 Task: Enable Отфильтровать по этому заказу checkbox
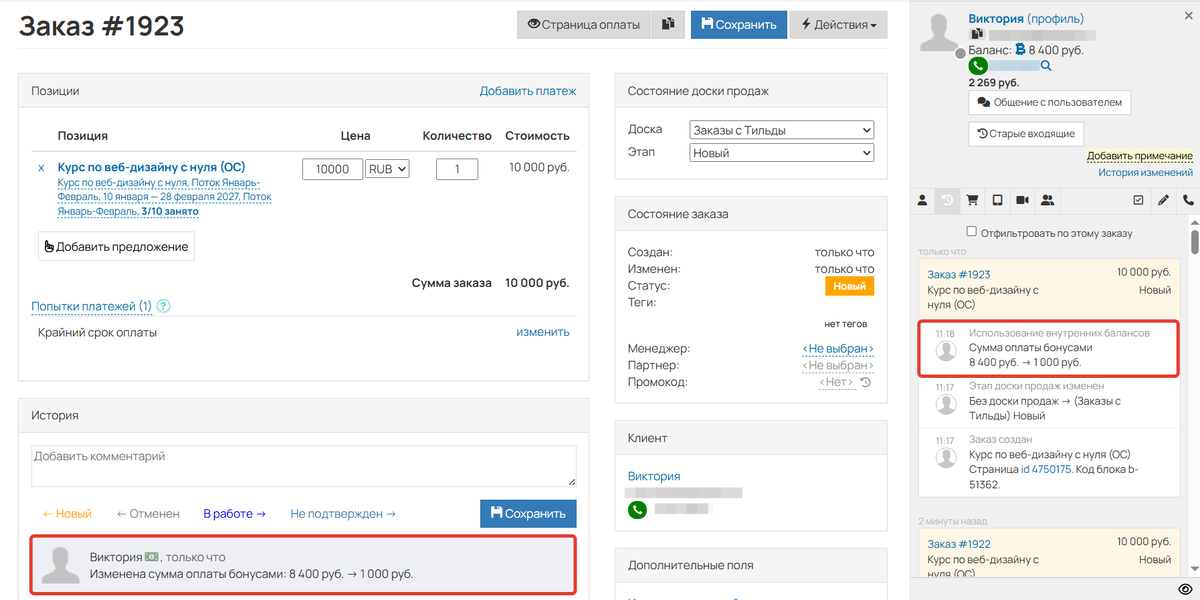(971, 233)
